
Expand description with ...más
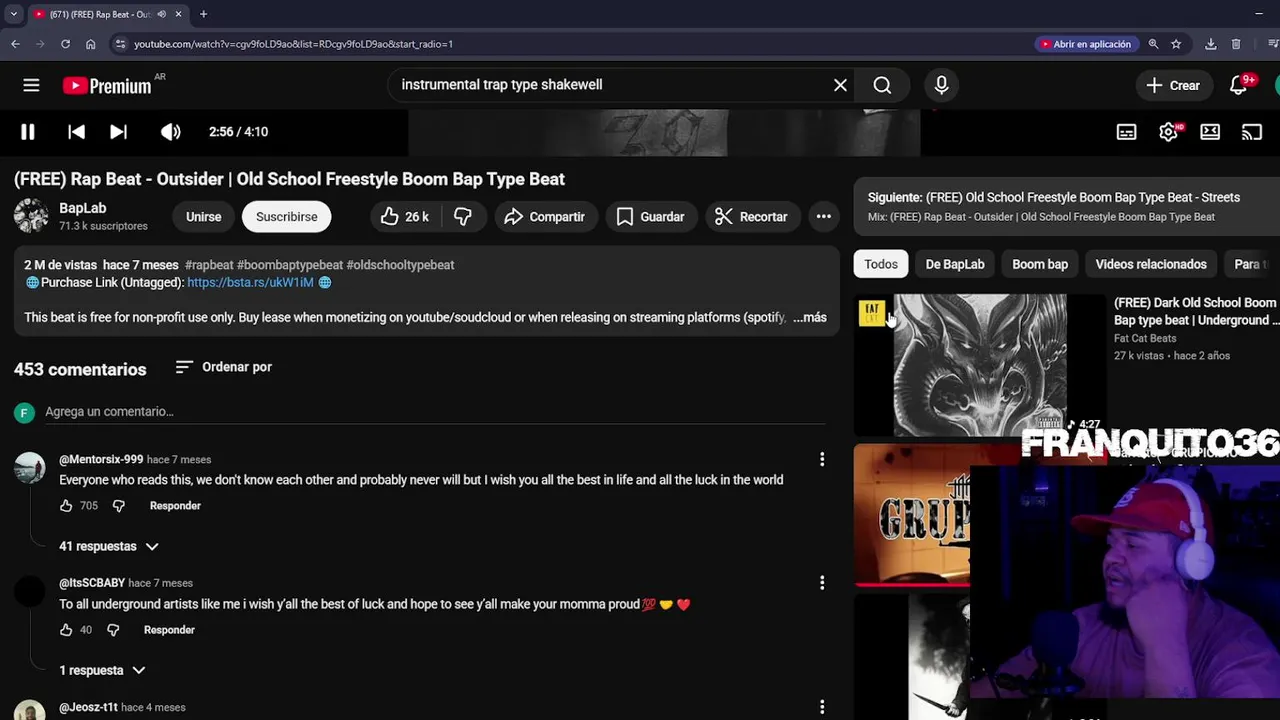809,318
